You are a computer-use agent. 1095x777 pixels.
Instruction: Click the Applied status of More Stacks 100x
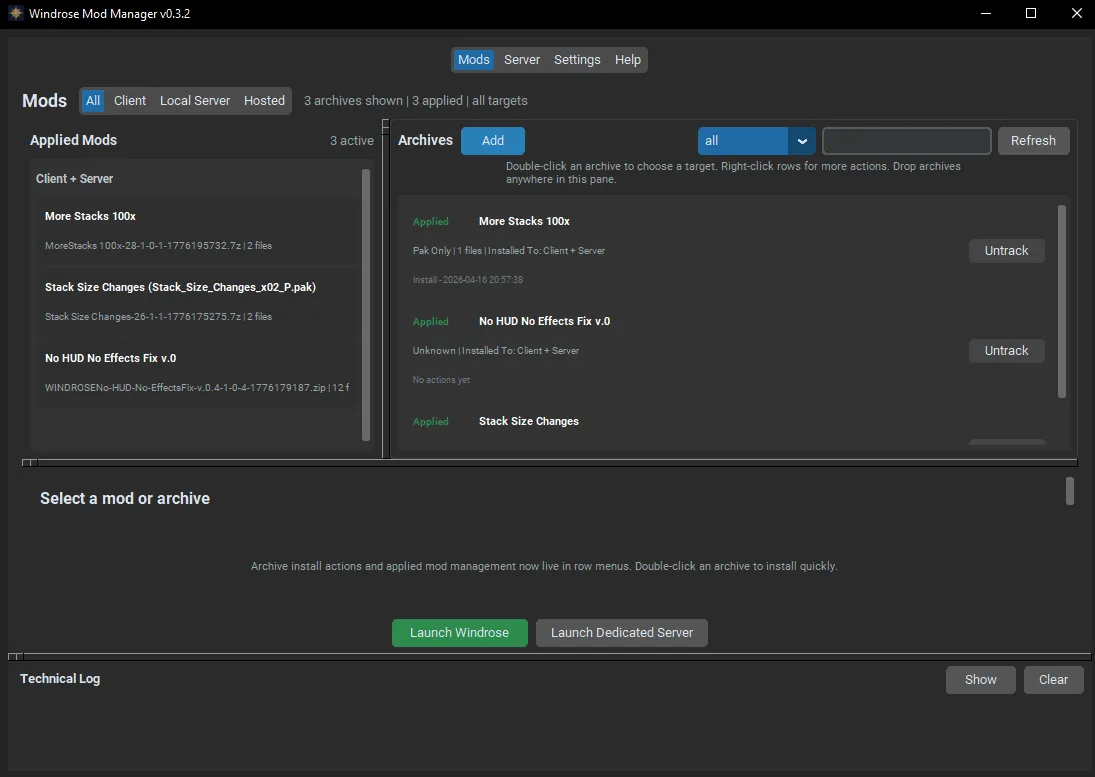(430, 221)
